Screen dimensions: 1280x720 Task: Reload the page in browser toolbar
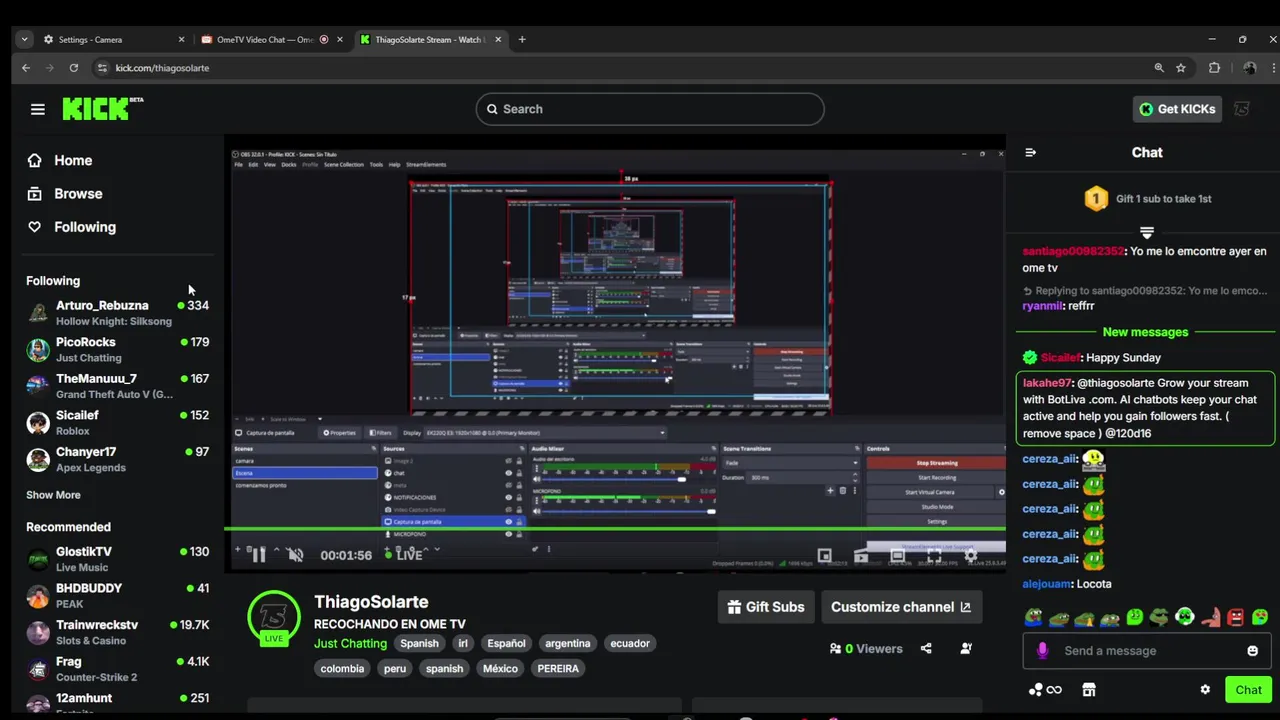click(x=73, y=68)
